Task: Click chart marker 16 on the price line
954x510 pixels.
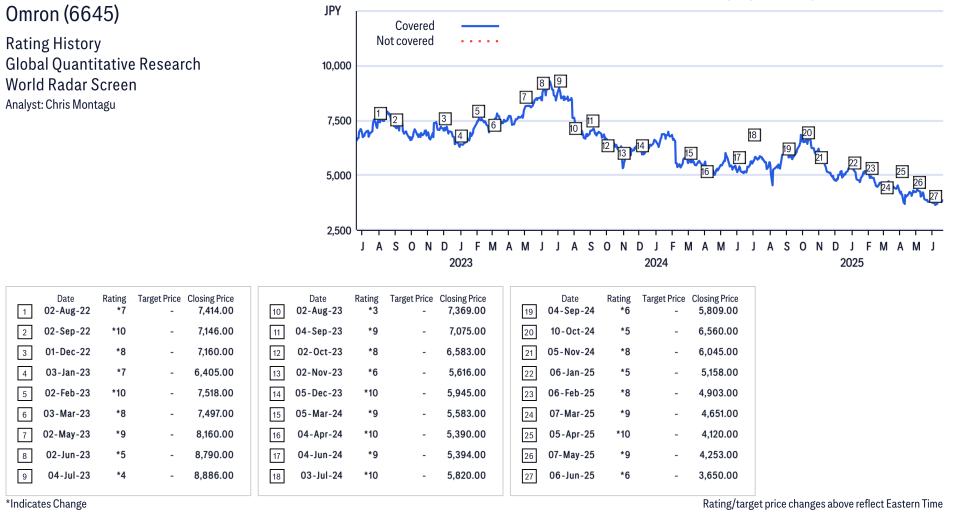Action: [x=706, y=172]
